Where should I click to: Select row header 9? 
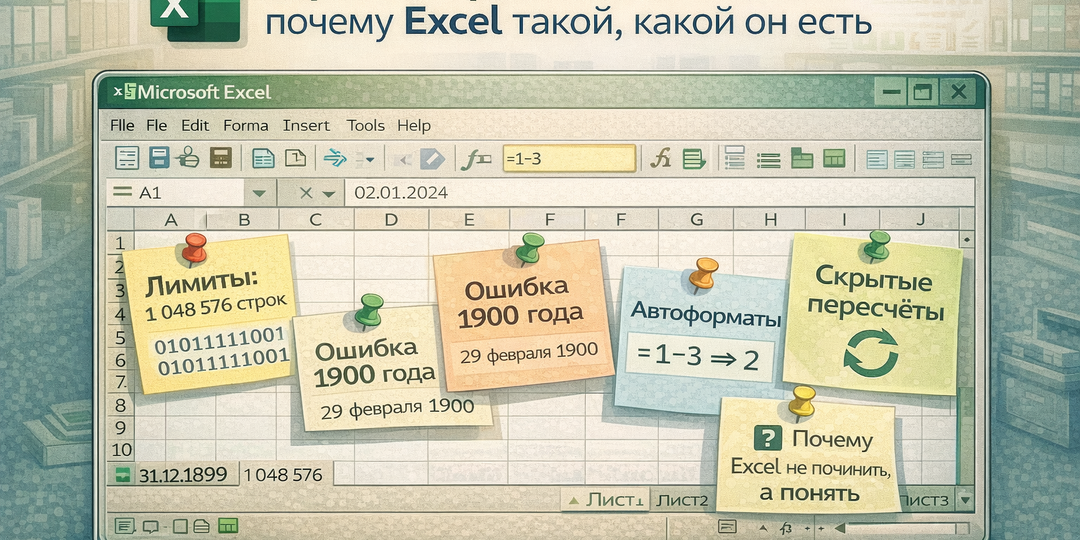120,428
